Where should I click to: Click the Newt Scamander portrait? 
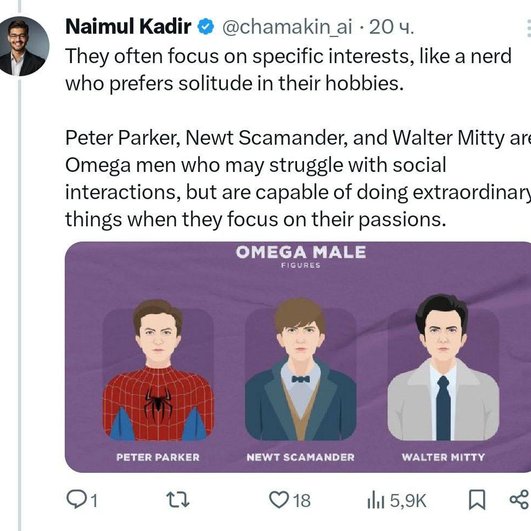click(x=300, y=369)
